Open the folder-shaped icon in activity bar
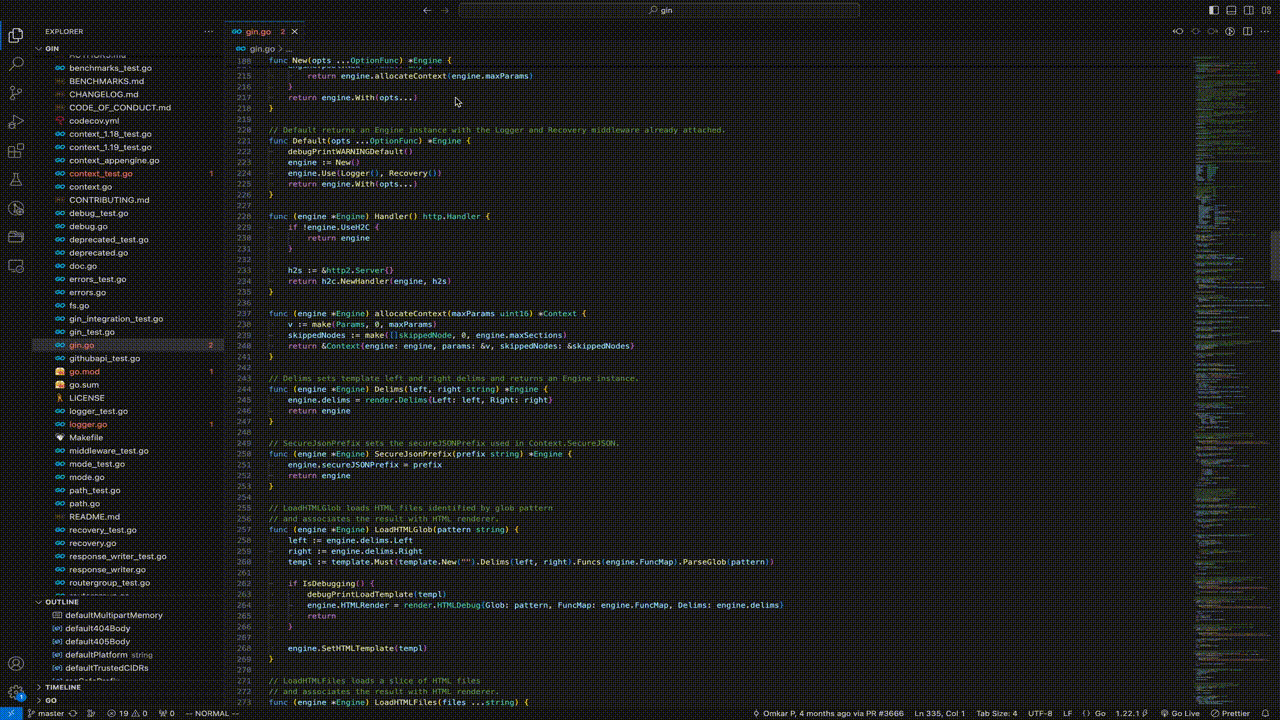Viewport: 1280px width, 720px height. [x=16, y=238]
